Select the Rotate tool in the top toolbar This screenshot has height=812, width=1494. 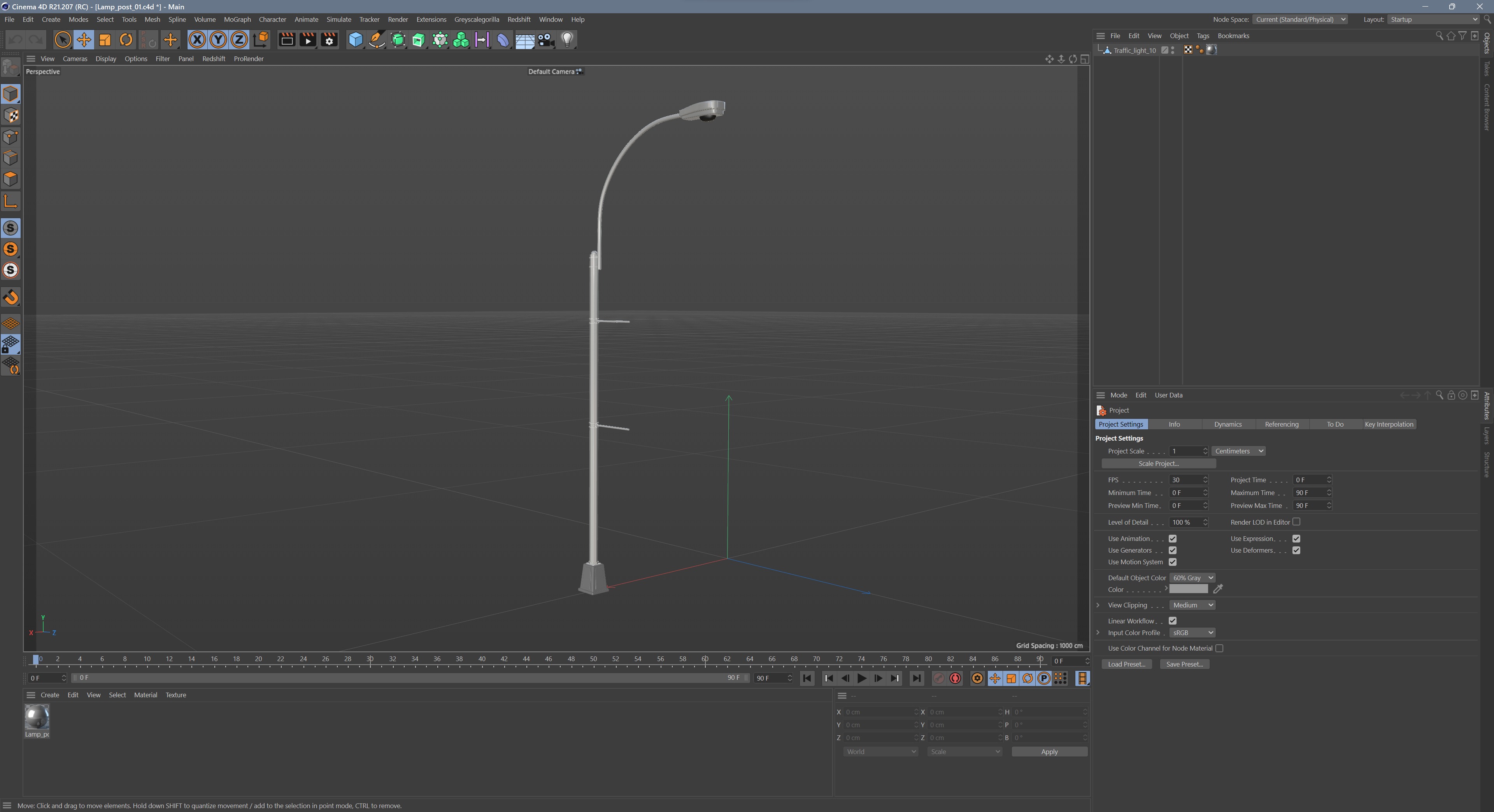[x=126, y=40]
